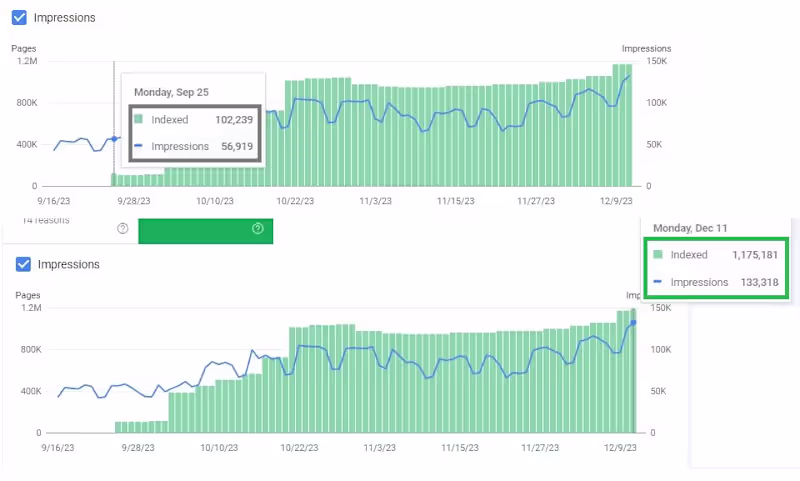Click Impressions line icon in Dec 11 tooltip
The image size is (800, 481).
[658, 282]
